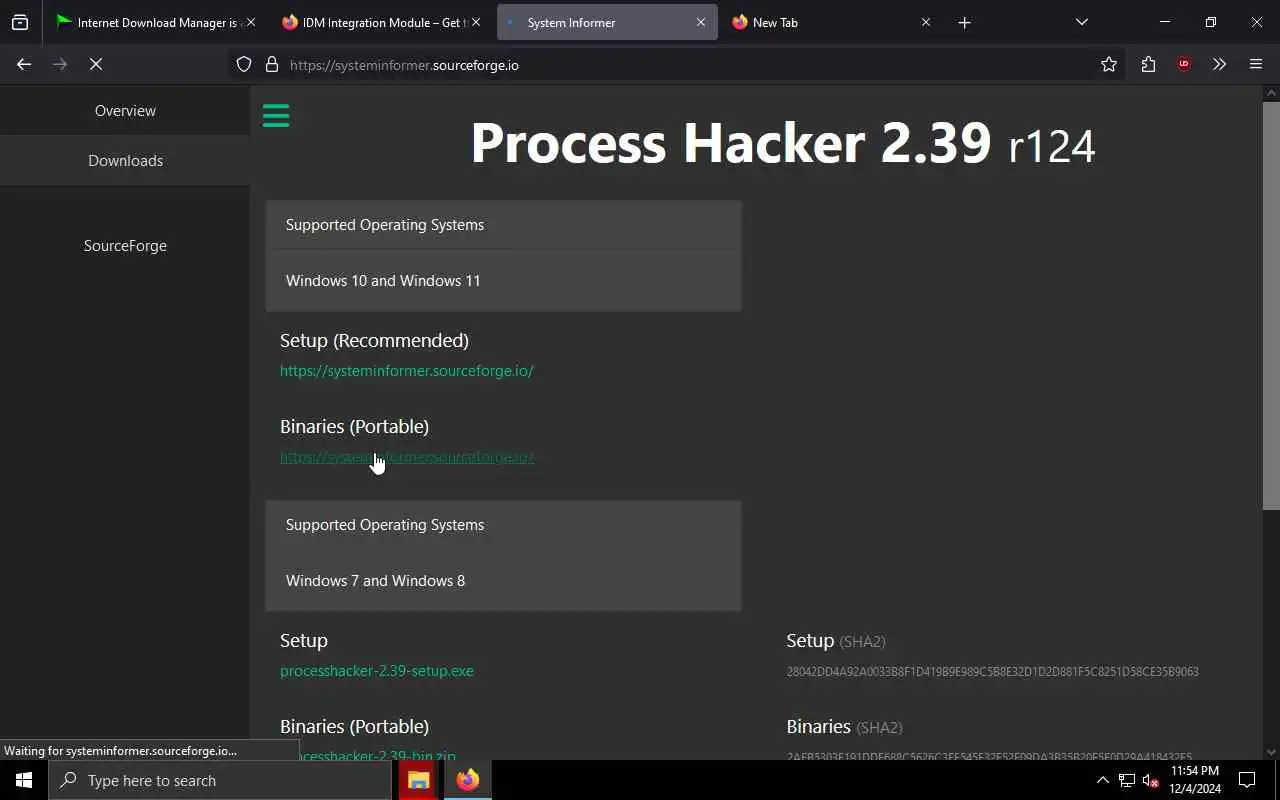Viewport: 1280px width, 800px height.
Task: Stop loading the current page
Action: tap(96, 64)
